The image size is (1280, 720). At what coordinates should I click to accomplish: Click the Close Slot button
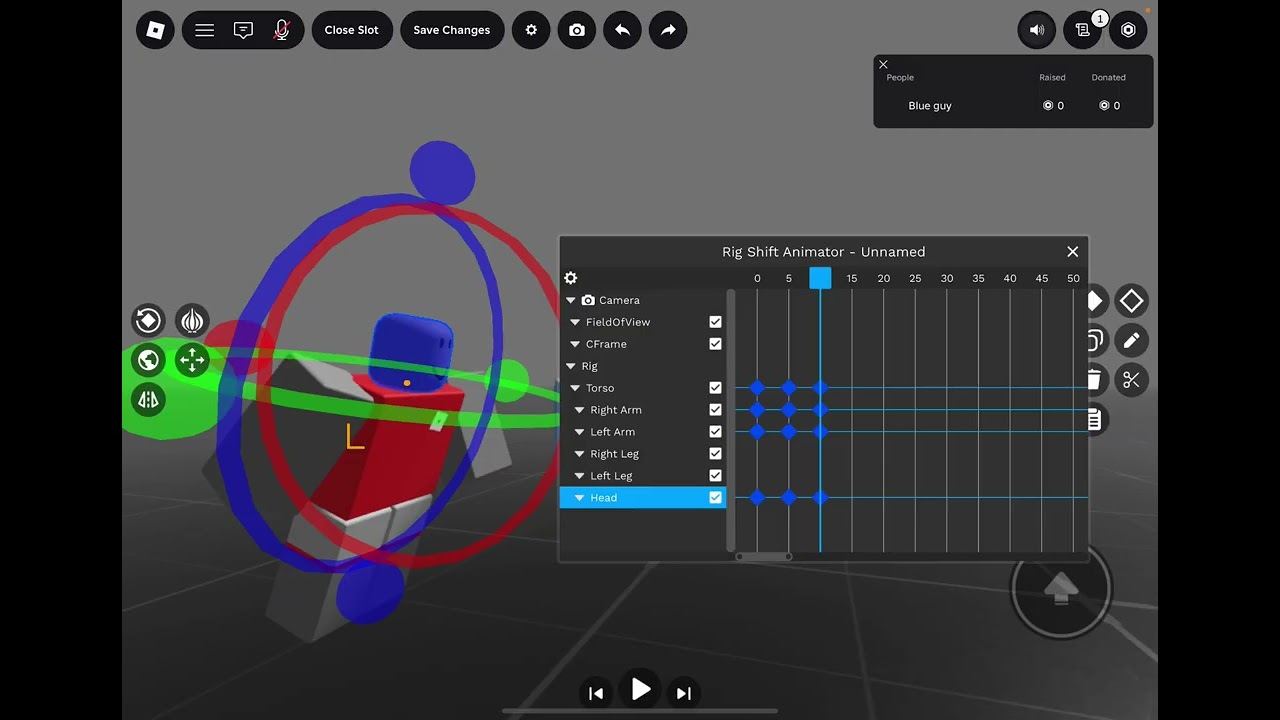352,30
